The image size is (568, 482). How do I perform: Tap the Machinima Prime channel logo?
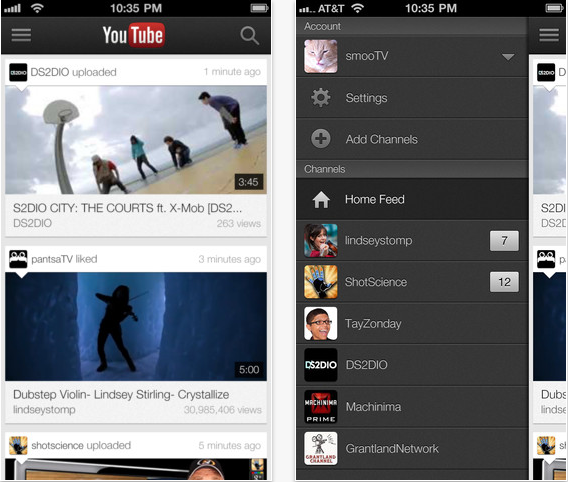pos(321,407)
